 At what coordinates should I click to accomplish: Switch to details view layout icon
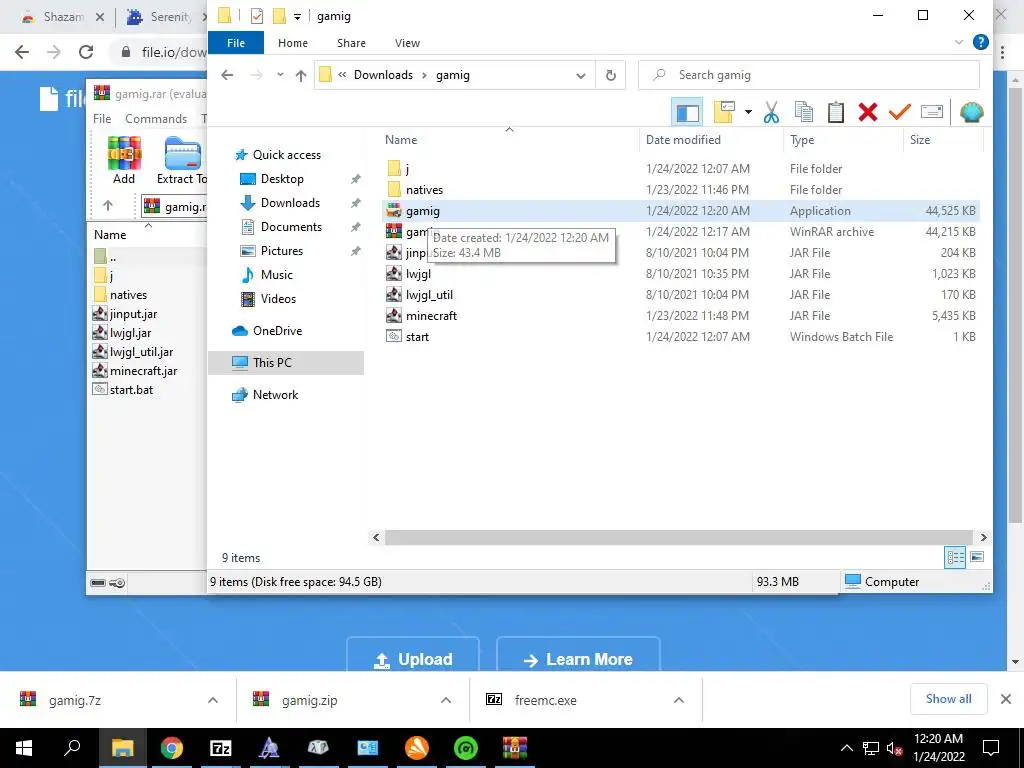click(955, 558)
